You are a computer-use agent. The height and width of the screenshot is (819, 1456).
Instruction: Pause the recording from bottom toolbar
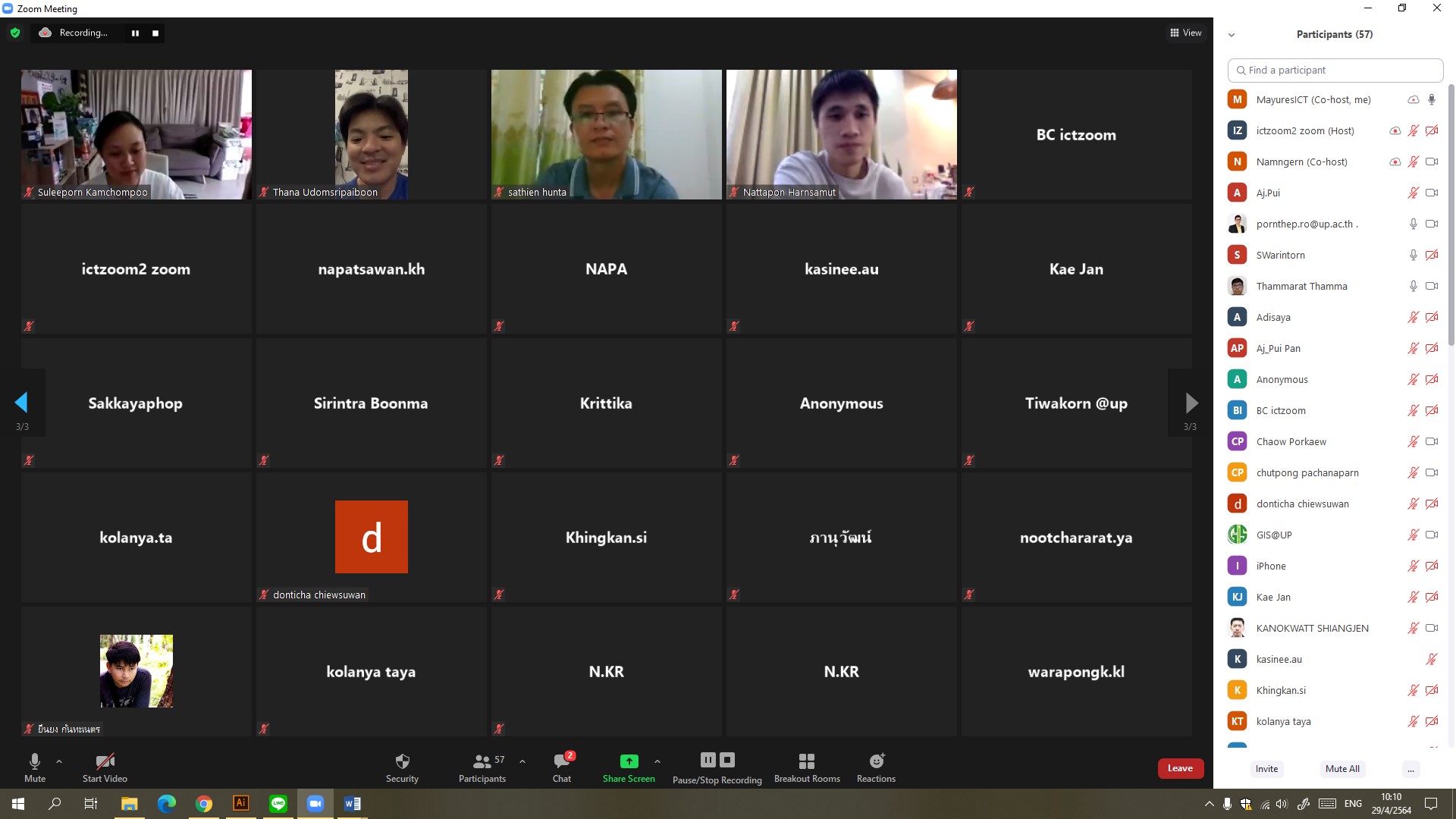tap(708, 760)
